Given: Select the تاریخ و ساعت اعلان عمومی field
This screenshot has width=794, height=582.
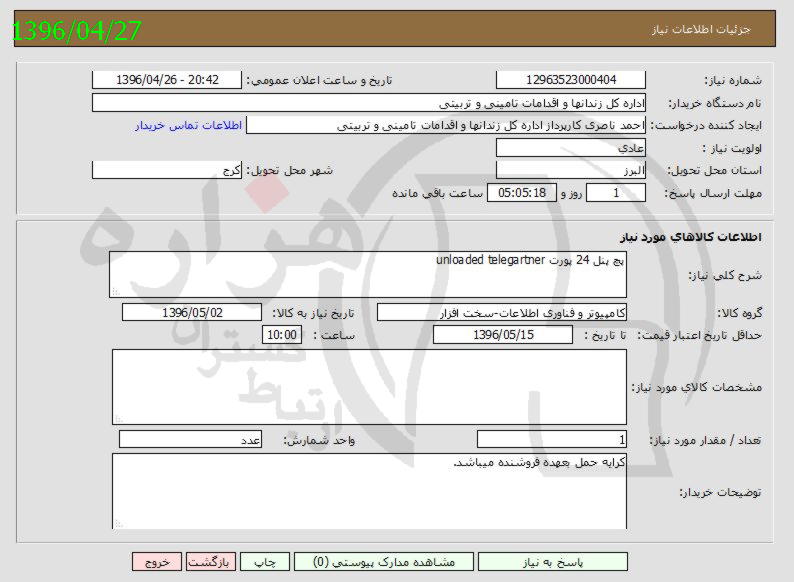Looking at the screenshot, I should pos(166,80).
